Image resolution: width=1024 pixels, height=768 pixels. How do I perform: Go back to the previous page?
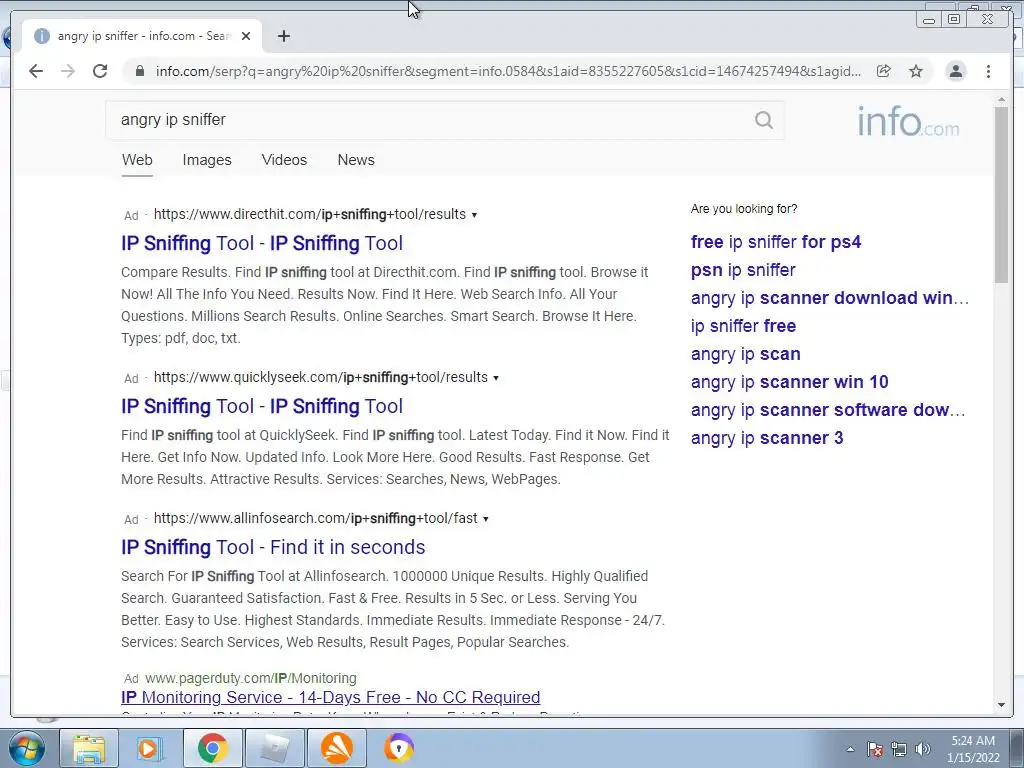pos(36,71)
